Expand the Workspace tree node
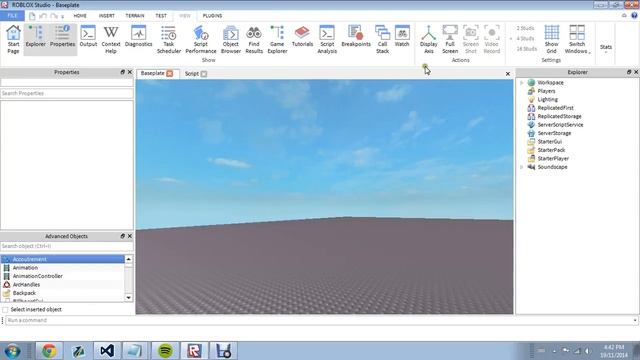The height and width of the screenshot is (360, 640). click(x=522, y=82)
